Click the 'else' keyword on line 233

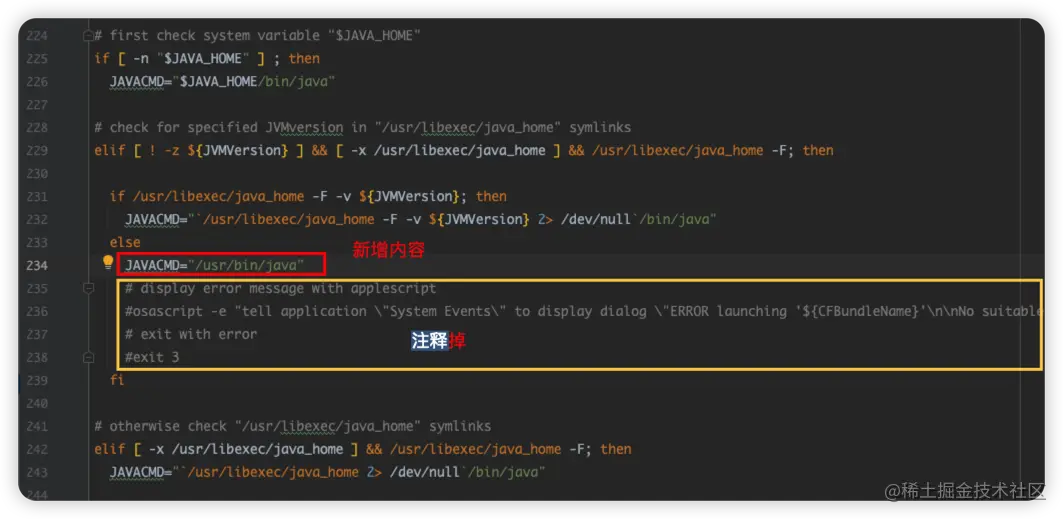pos(125,243)
